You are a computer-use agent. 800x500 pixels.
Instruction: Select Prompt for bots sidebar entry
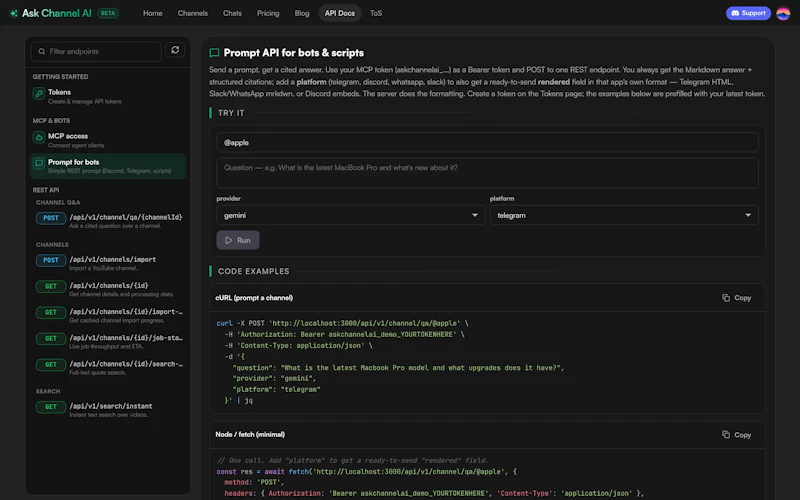[108, 166]
